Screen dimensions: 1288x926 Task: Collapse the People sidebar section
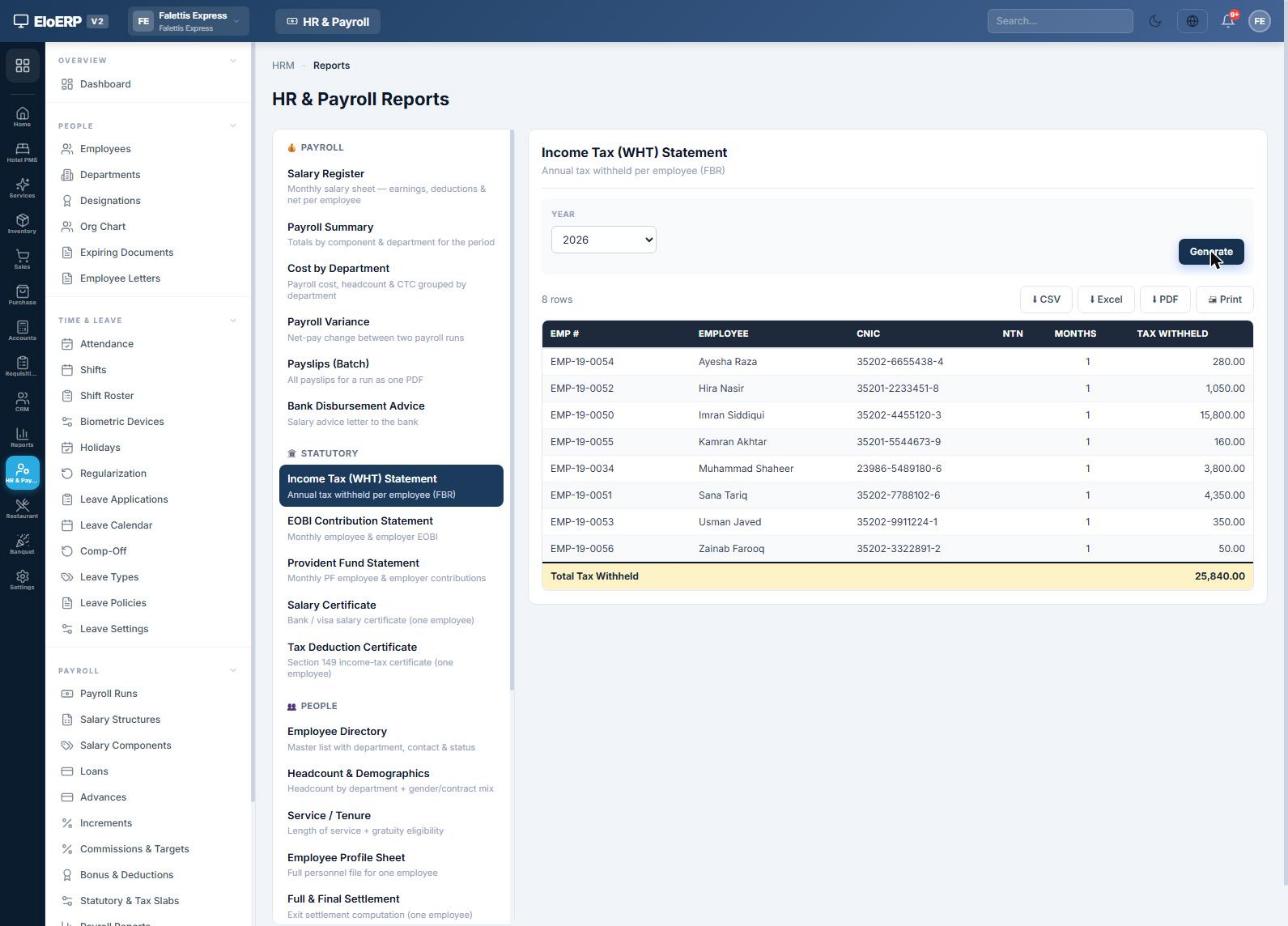point(233,126)
